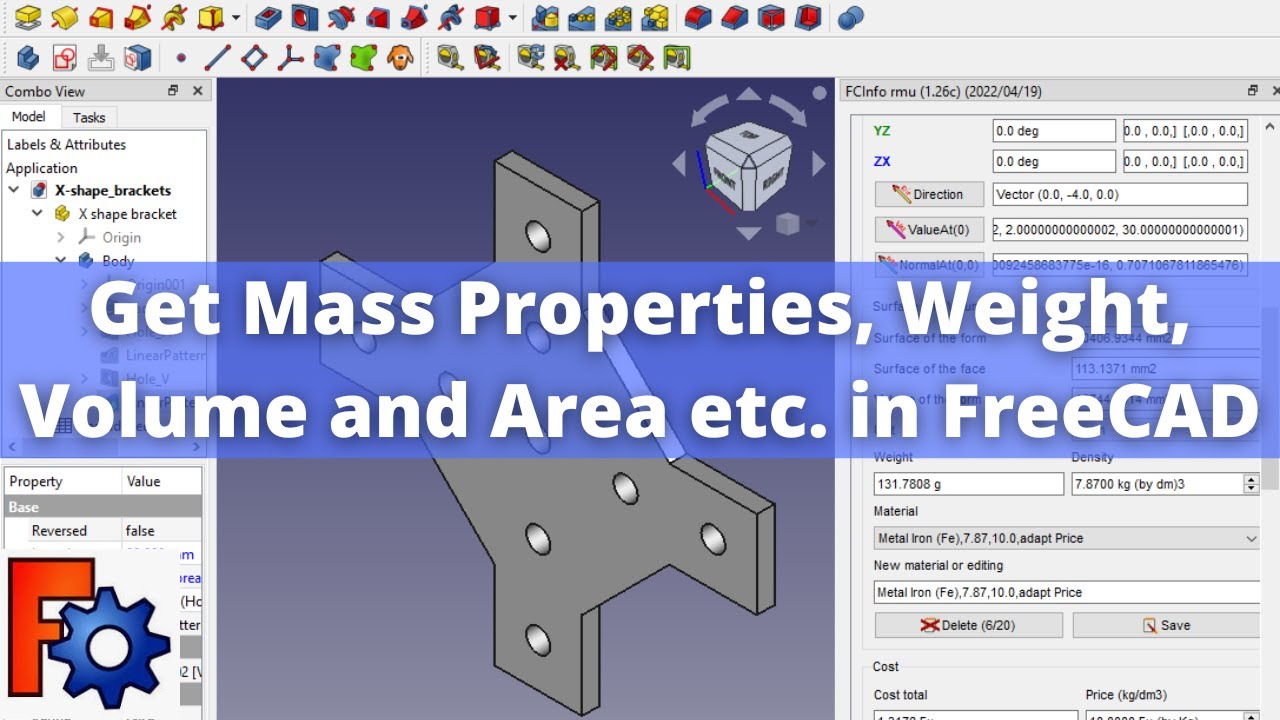Select the Measure Linear tool

tap(450, 57)
